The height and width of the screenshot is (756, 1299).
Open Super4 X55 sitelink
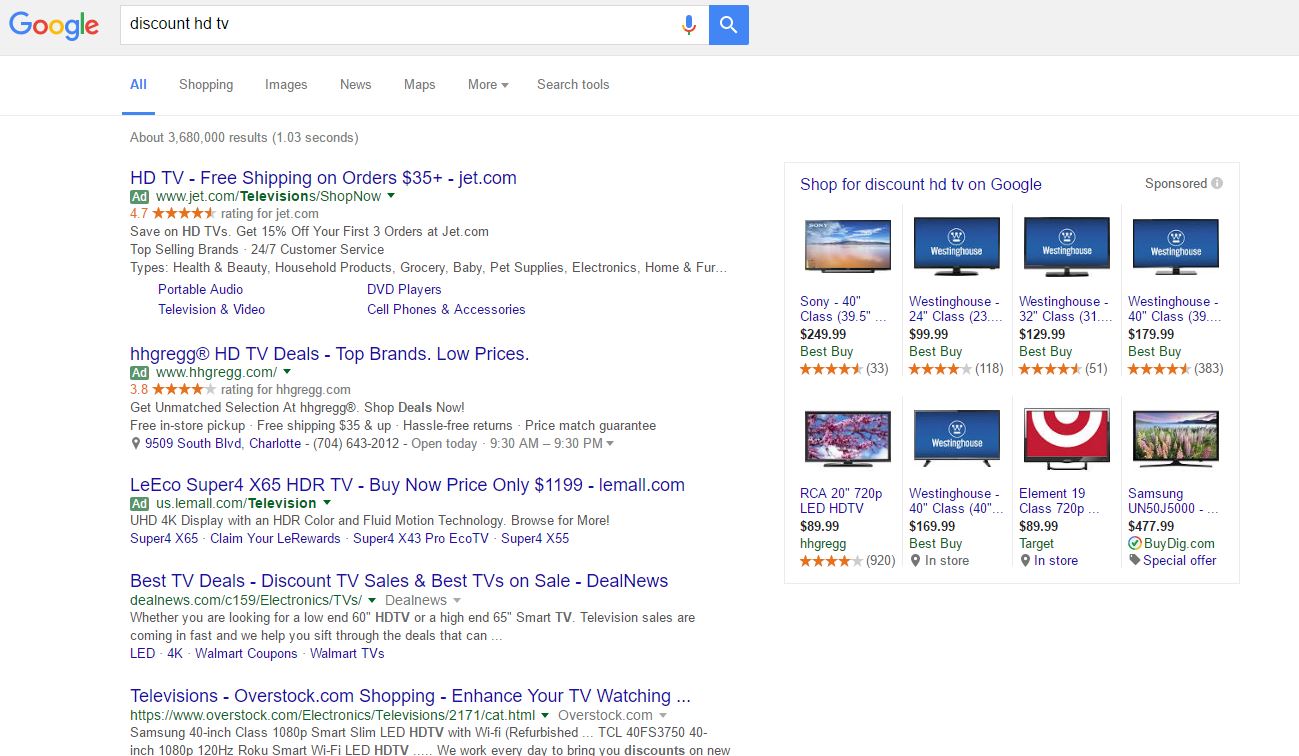(535, 539)
